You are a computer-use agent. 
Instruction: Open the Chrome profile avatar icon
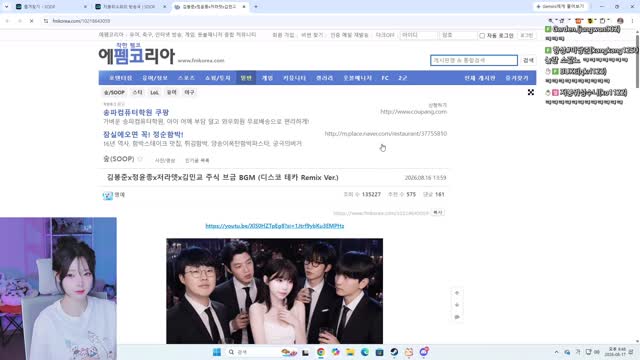[x=620, y=21]
